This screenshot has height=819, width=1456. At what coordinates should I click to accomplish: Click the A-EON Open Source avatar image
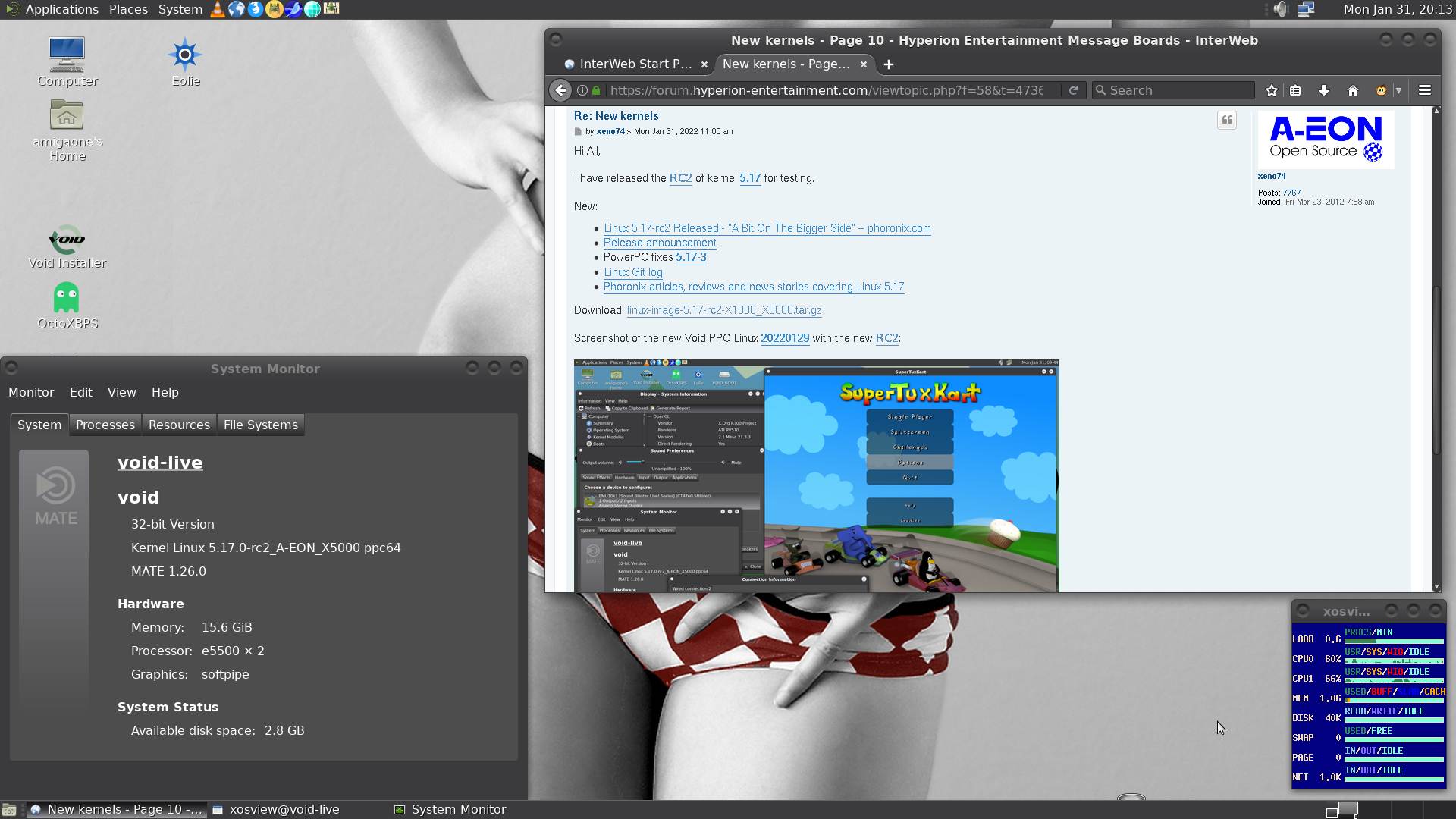tap(1326, 140)
